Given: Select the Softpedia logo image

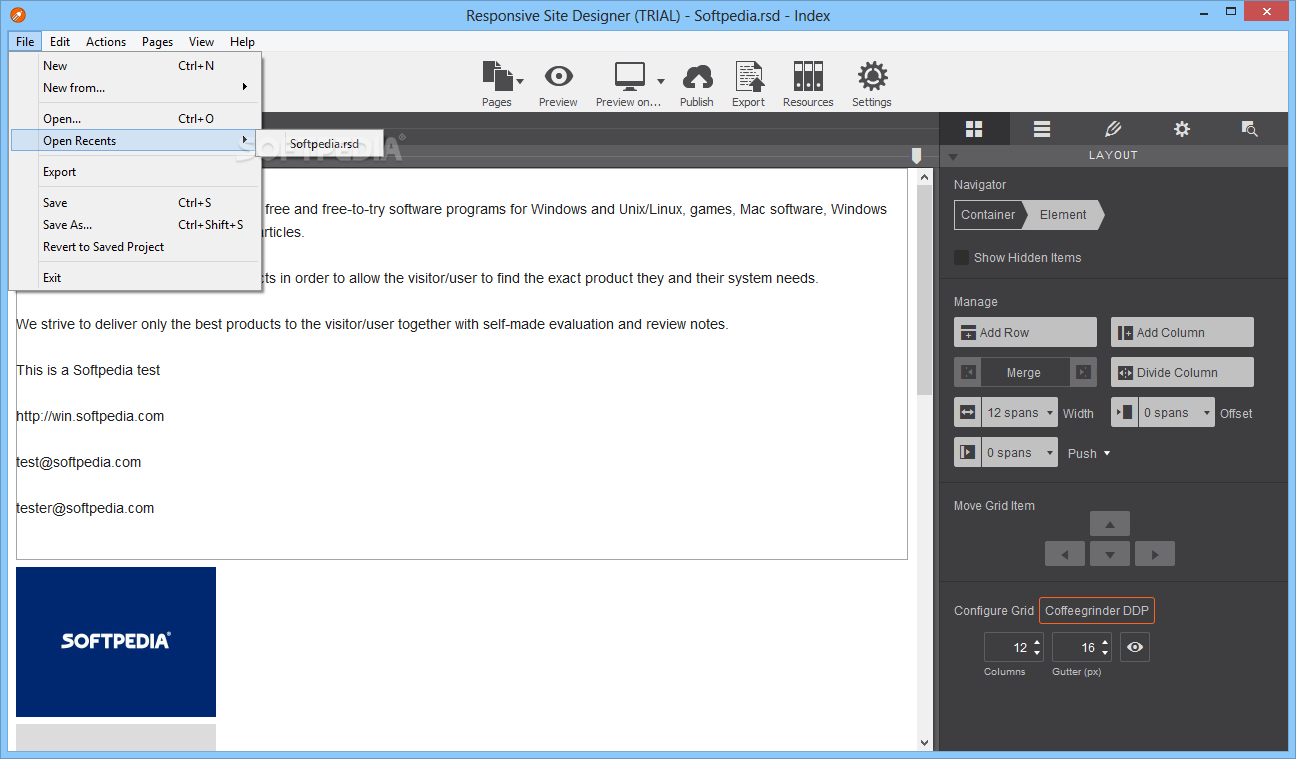Looking at the screenshot, I should point(116,642).
